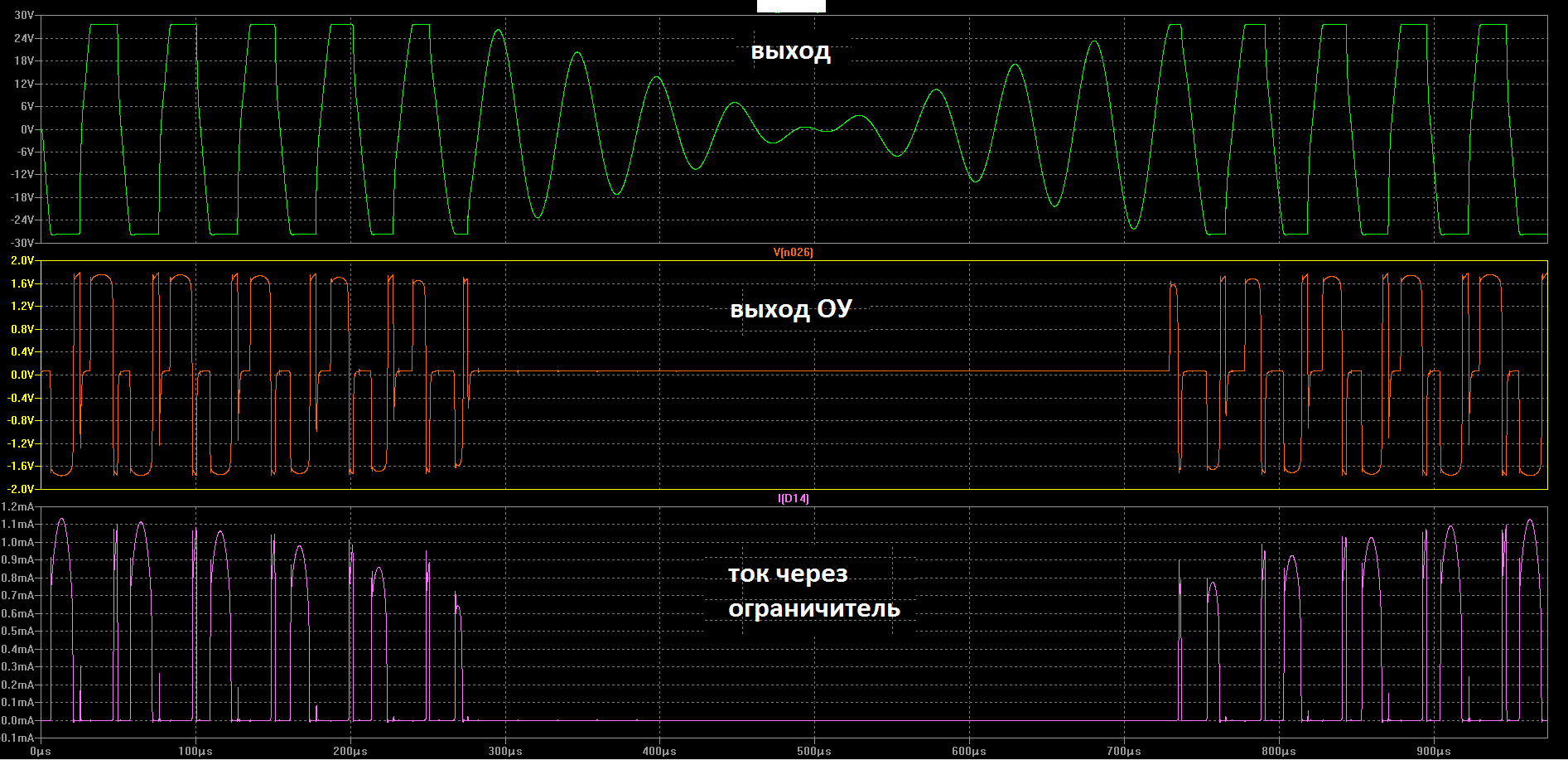Click the 'ток через ограничитель' annotation

(x=814, y=591)
